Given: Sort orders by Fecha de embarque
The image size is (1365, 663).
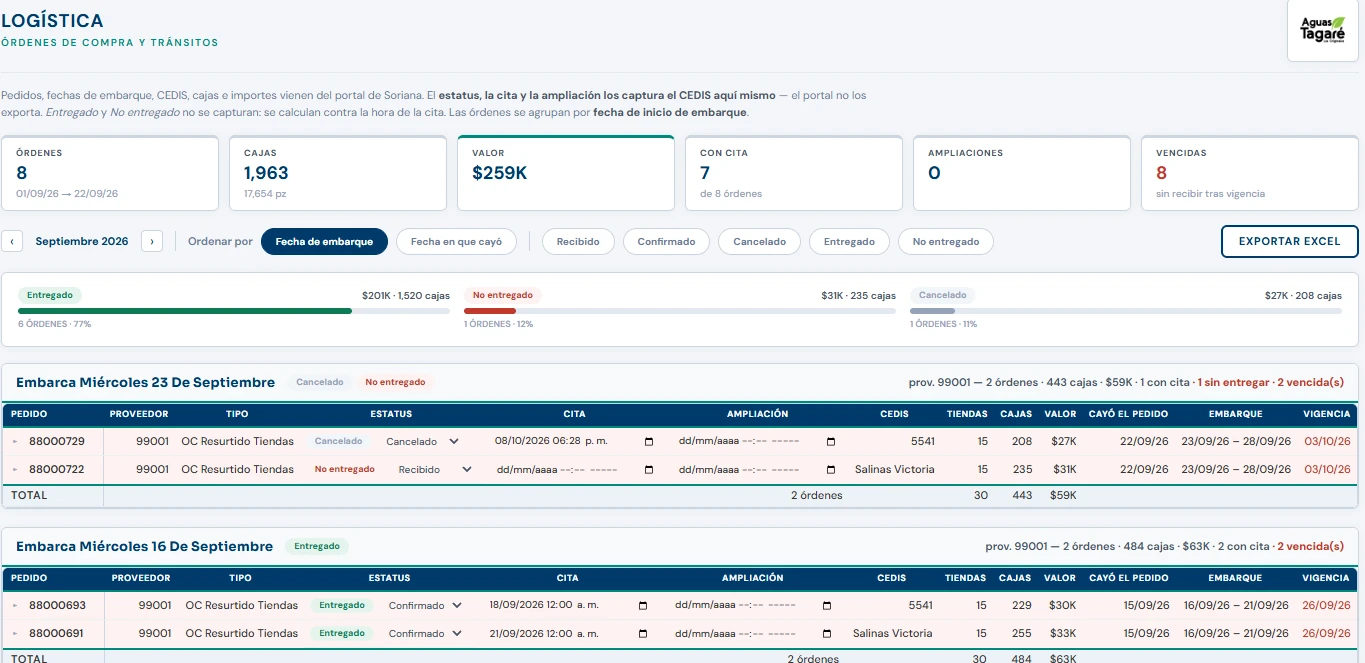Looking at the screenshot, I should (x=324, y=241).
